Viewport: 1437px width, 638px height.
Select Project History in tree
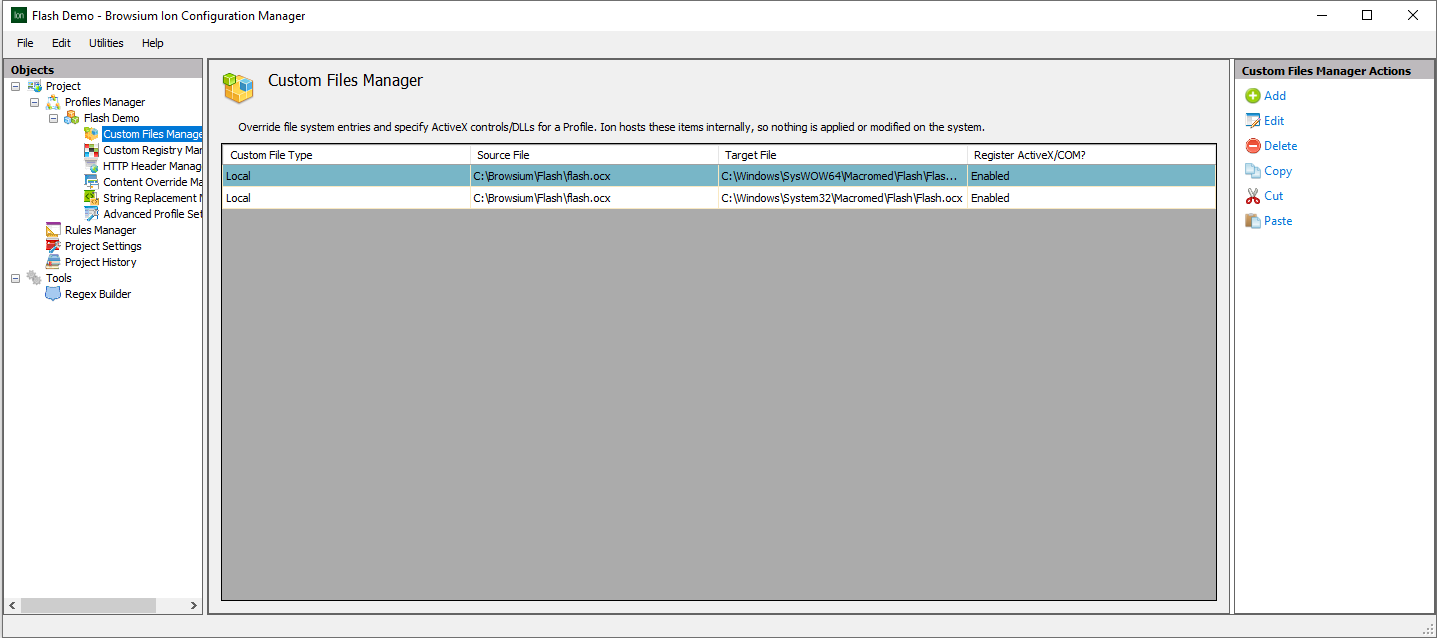pos(100,262)
